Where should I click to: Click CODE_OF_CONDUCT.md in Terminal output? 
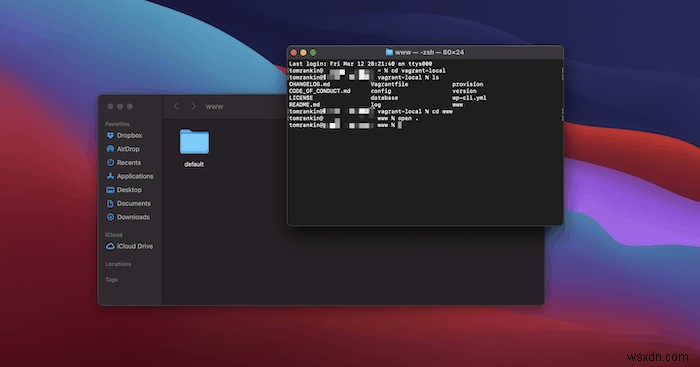coord(320,91)
